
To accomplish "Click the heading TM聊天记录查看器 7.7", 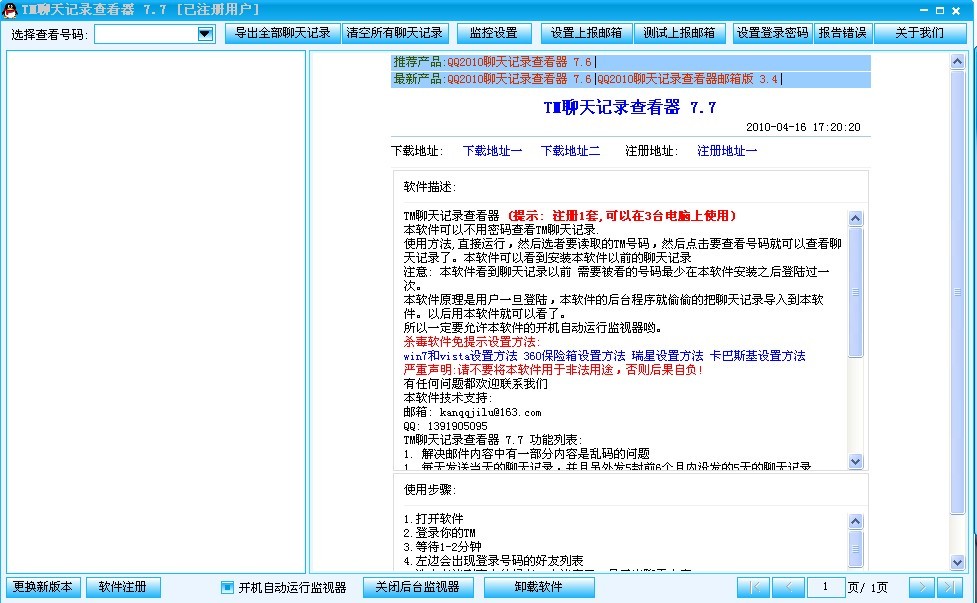I will tap(630, 108).
